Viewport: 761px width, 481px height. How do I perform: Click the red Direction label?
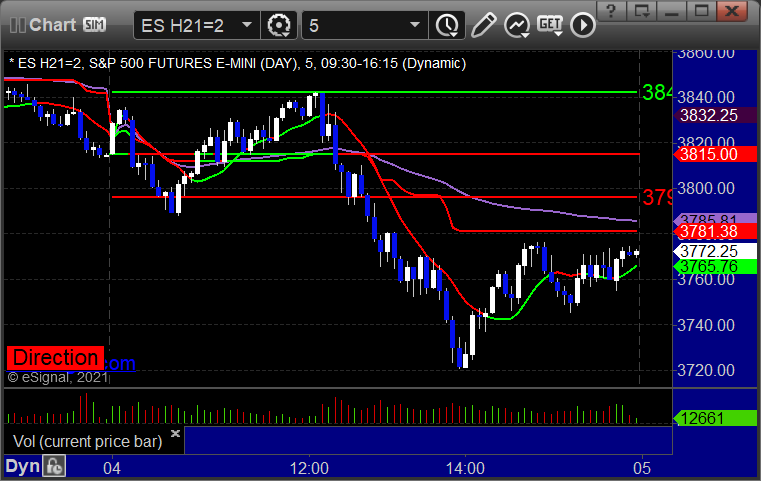55,358
